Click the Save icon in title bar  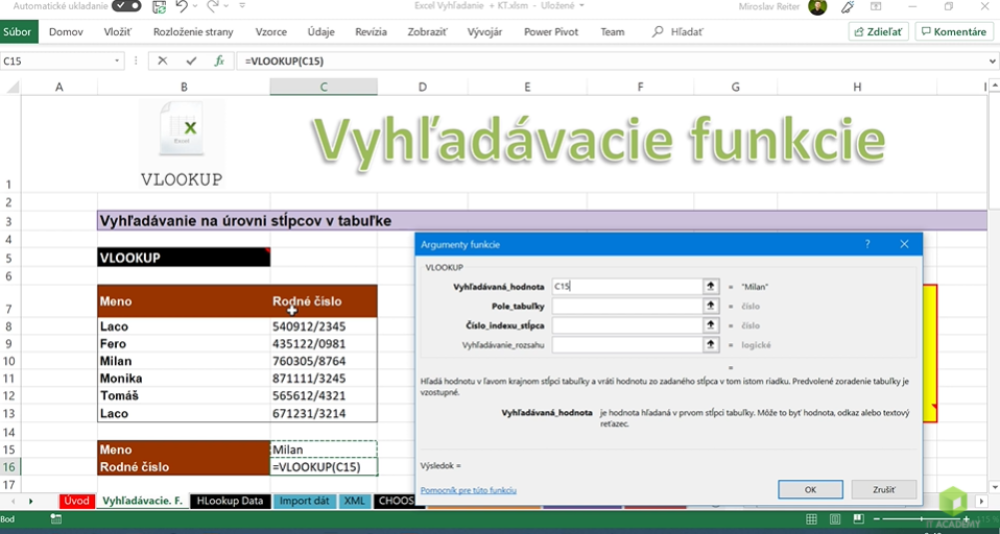[160, 7]
